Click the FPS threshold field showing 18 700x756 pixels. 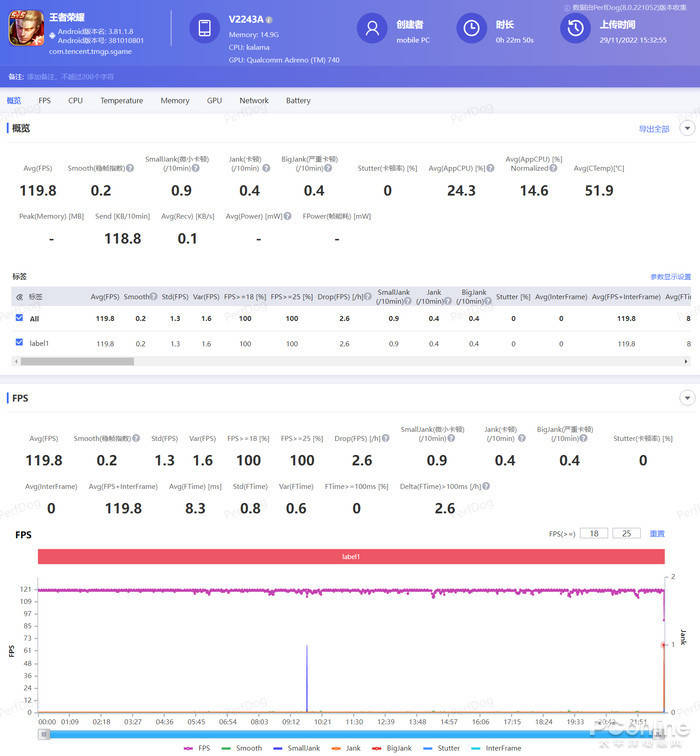click(x=593, y=534)
